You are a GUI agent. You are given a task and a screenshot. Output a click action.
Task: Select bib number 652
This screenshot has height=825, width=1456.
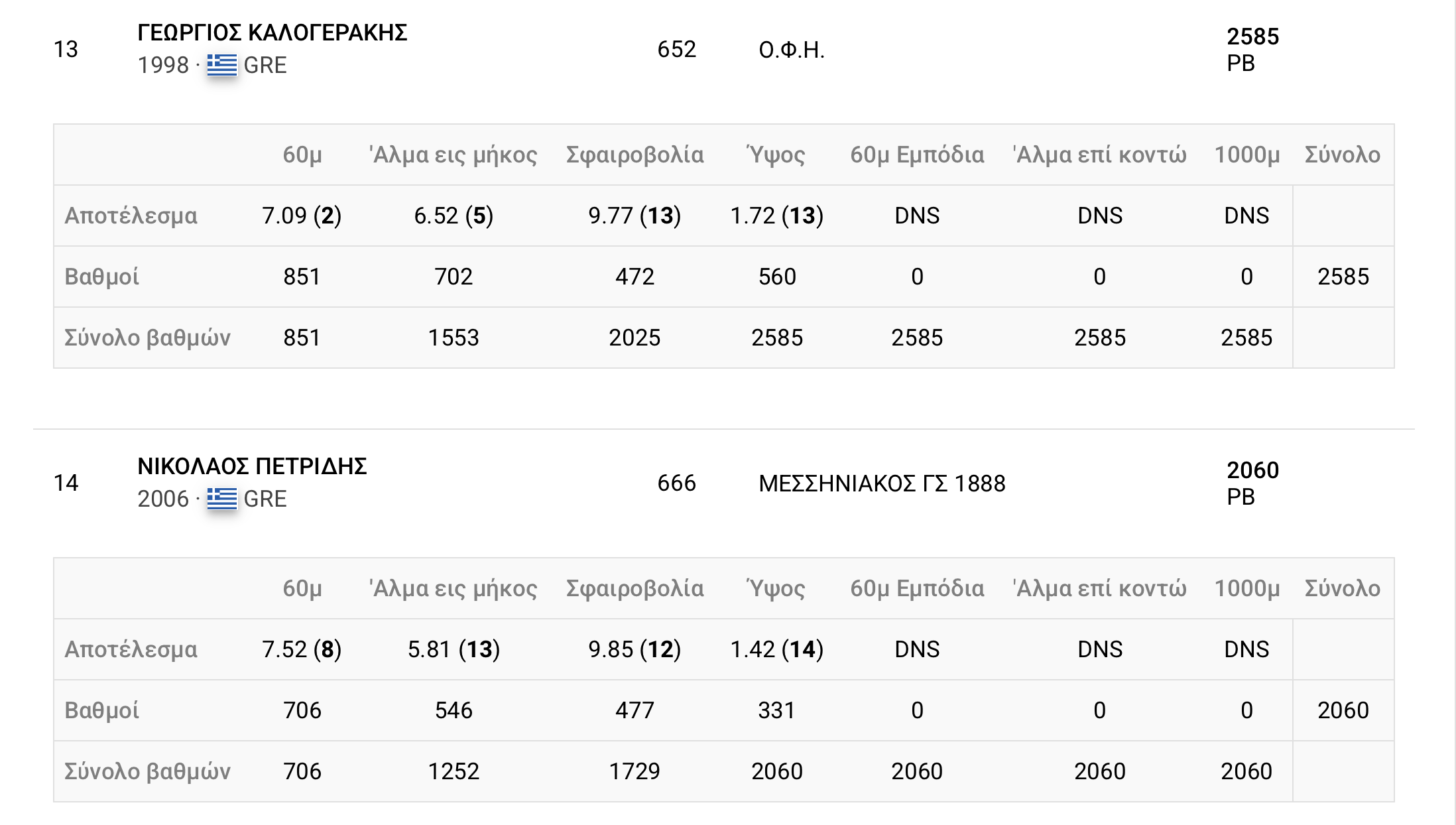676,50
